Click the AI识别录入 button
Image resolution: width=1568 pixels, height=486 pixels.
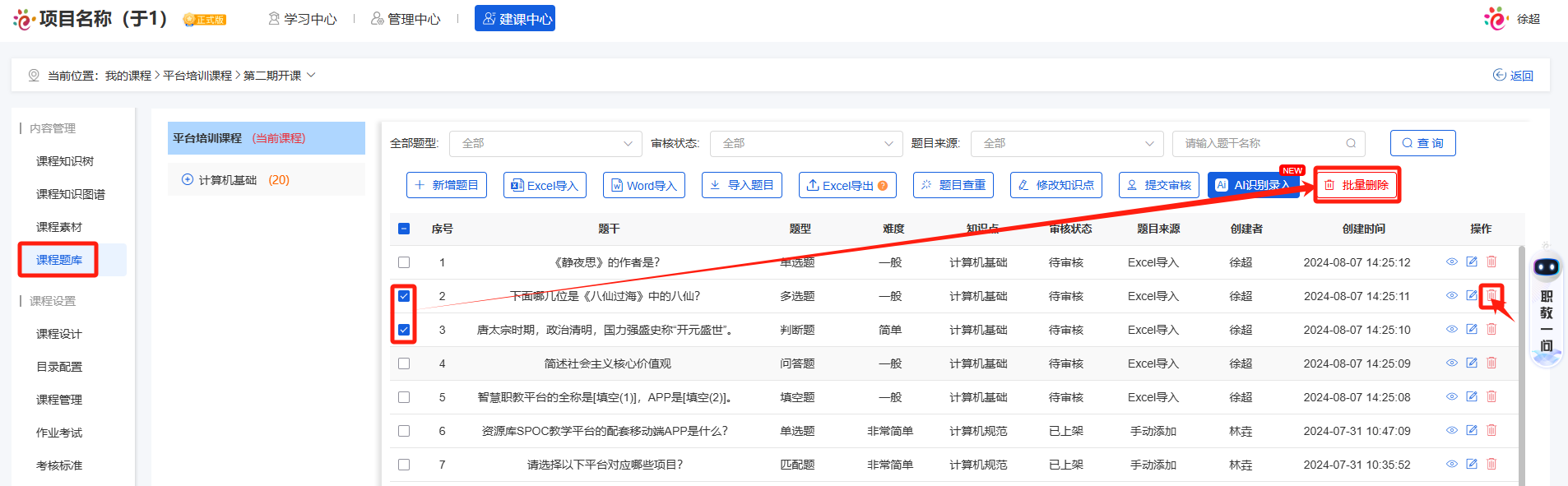[x=1253, y=185]
